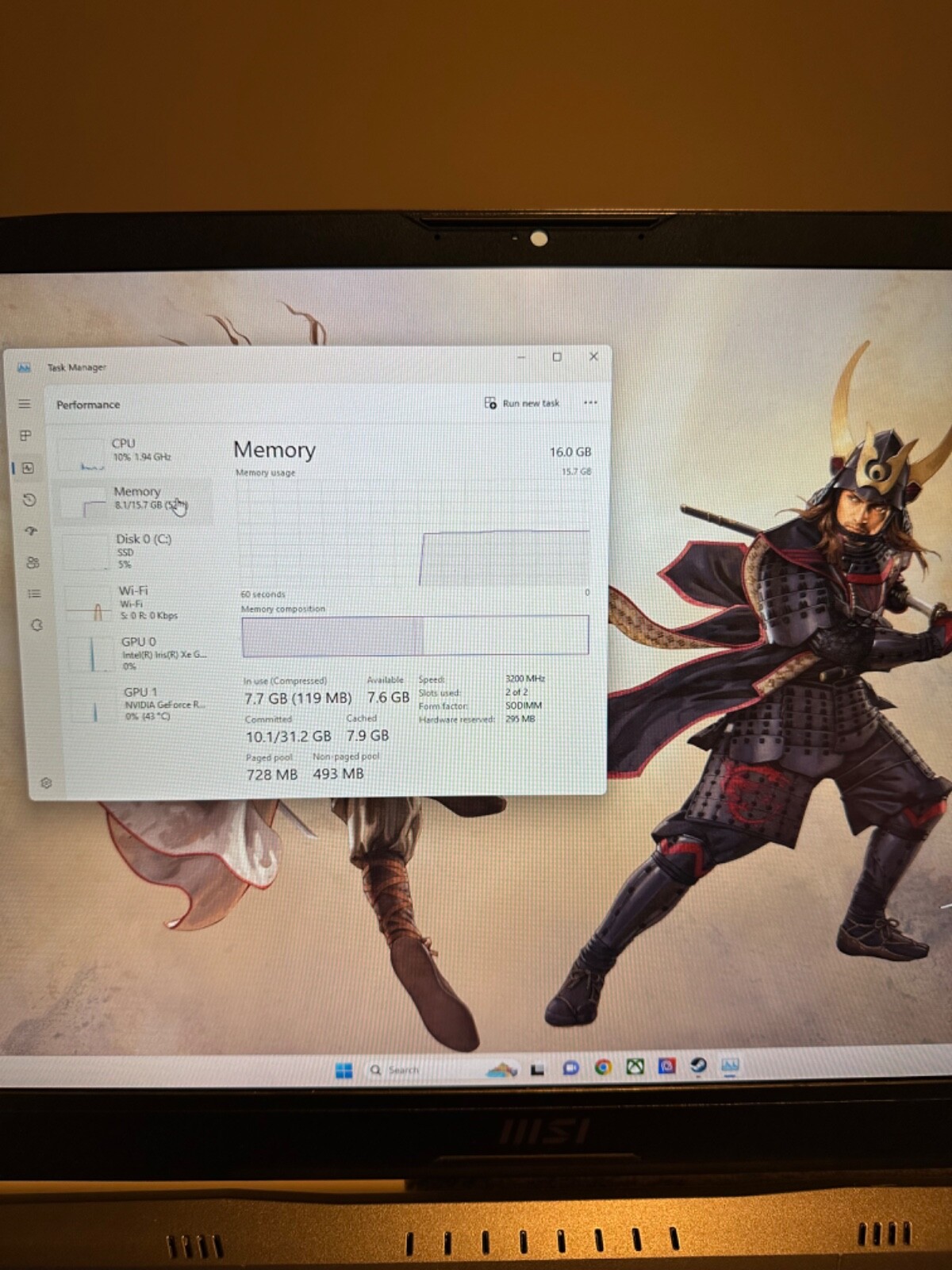Viewport: 952px width, 1270px height.
Task: Open the purple chat taskbar icon
Action: pyautogui.click(x=570, y=1068)
